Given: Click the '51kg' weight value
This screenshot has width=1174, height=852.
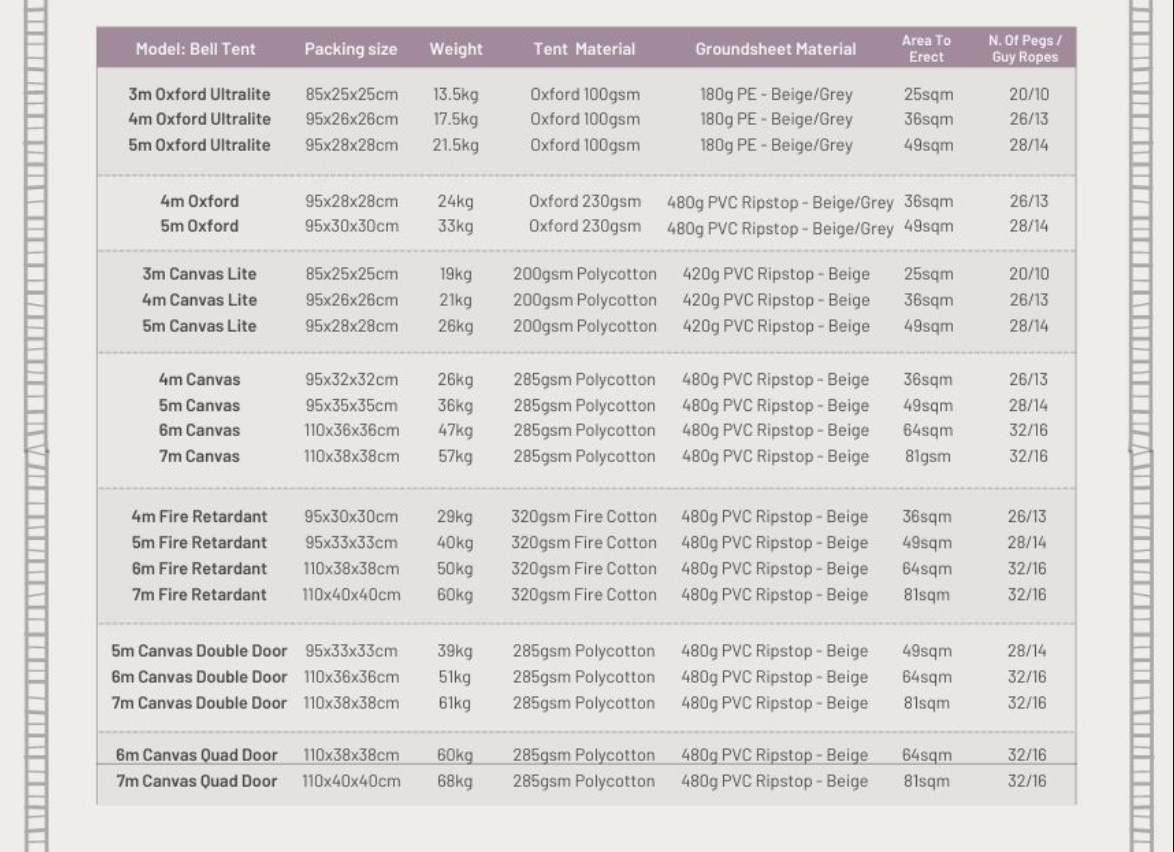Looking at the screenshot, I should coord(455,678).
